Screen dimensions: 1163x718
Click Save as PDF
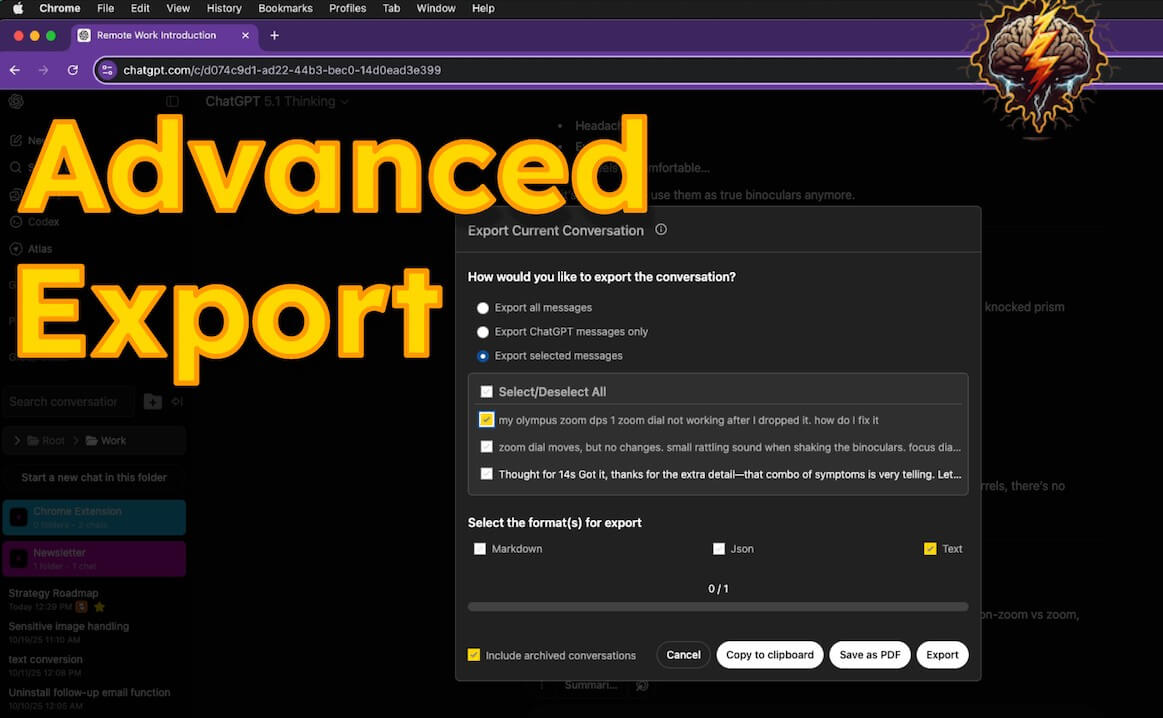coord(870,655)
